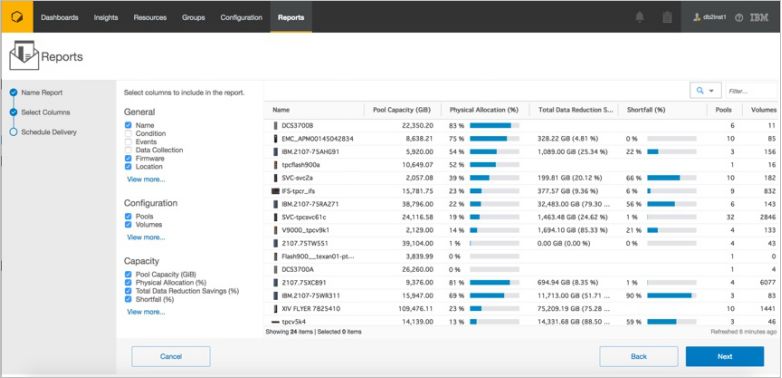
Task: Click the XIV FLYER 7825410 device icon
Action: [x=275, y=309]
